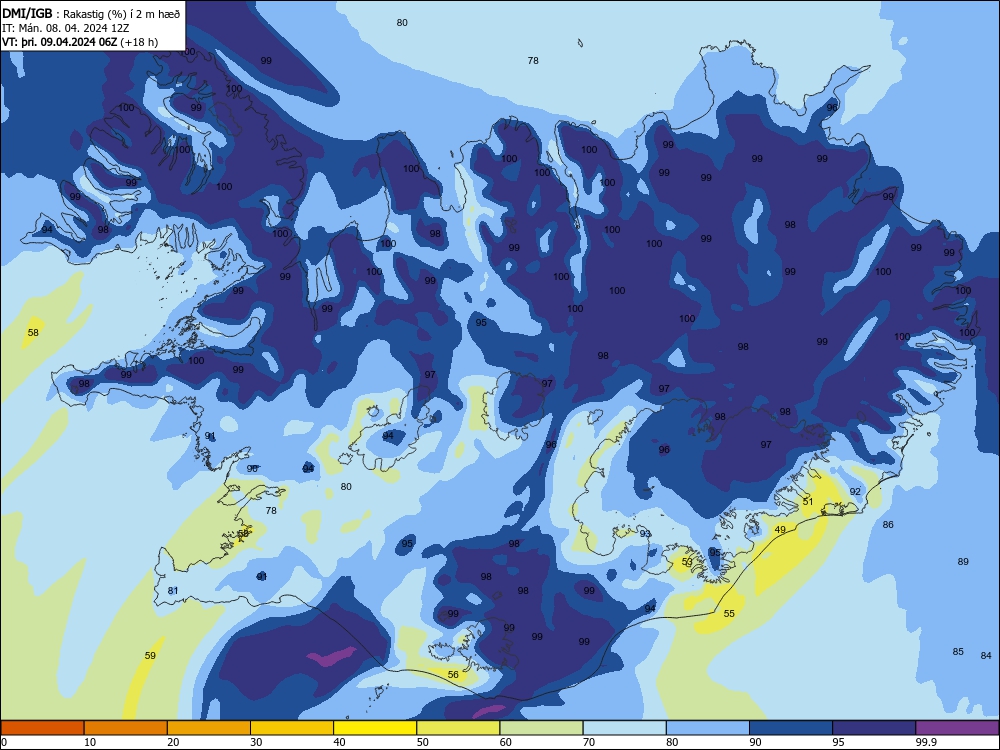The image size is (1000, 750).
Task: Click the '70' label under the color scale
Action: tap(589, 742)
